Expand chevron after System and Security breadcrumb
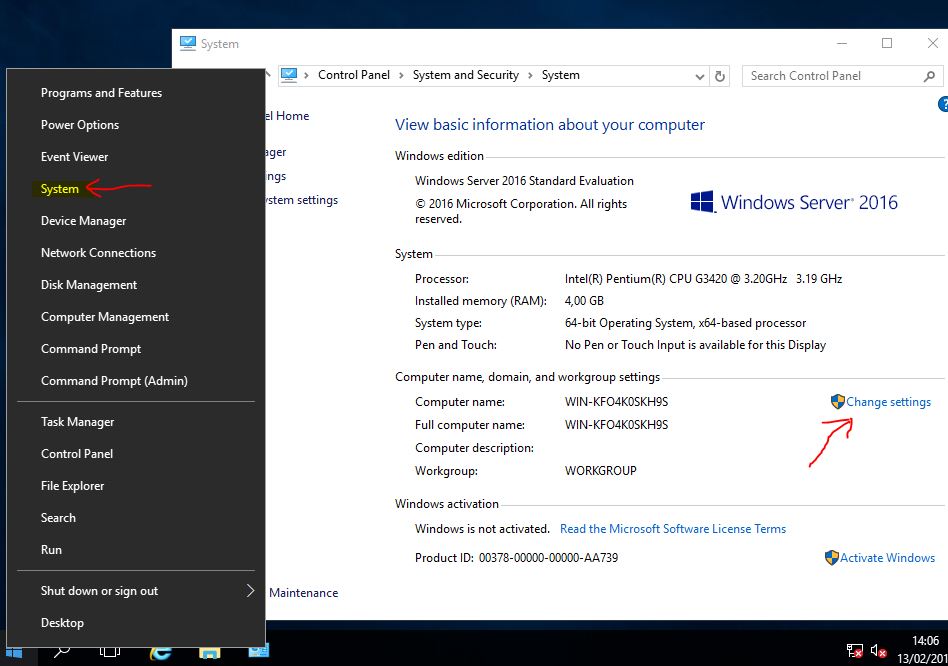Viewport: 948px width, 666px height. tap(530, 76)
